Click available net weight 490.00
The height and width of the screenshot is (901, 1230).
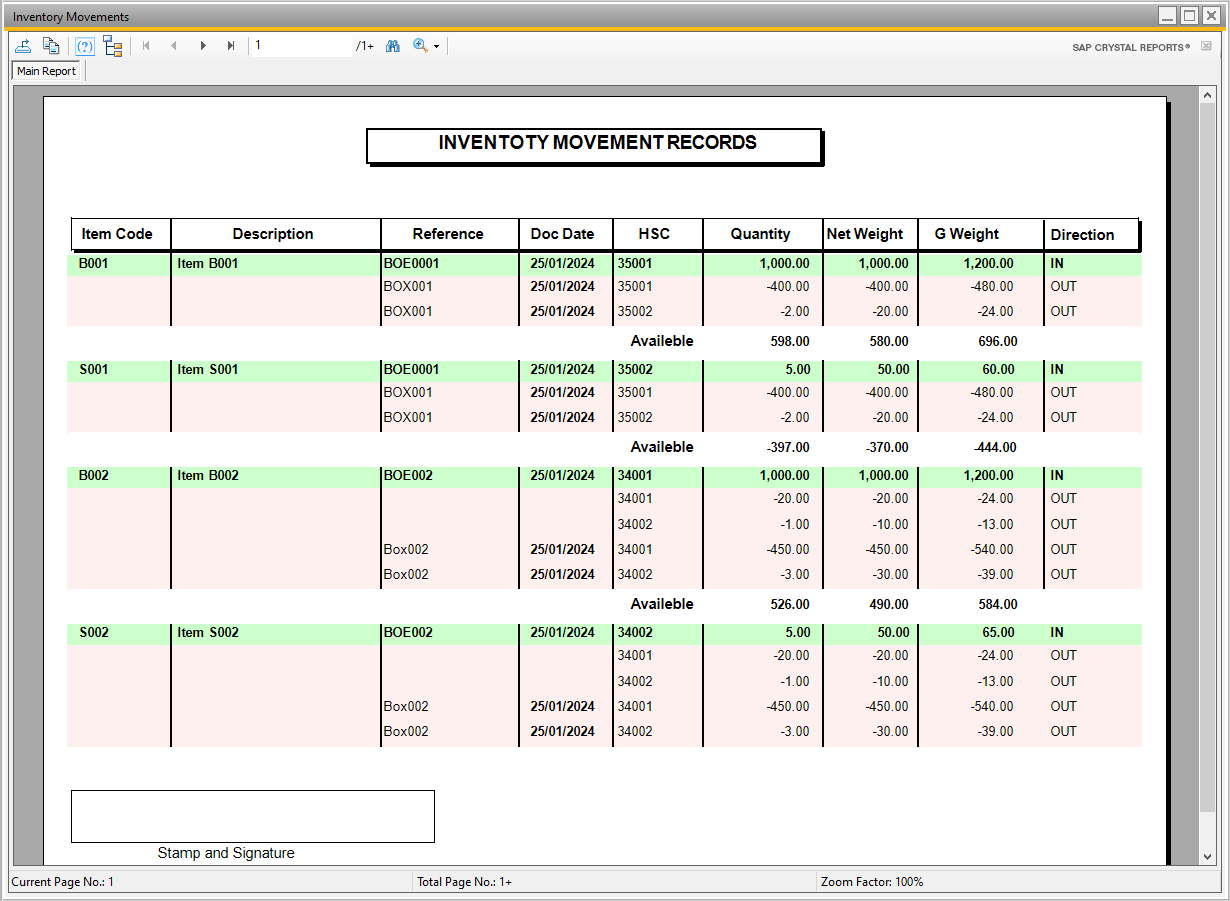[888, 604]
